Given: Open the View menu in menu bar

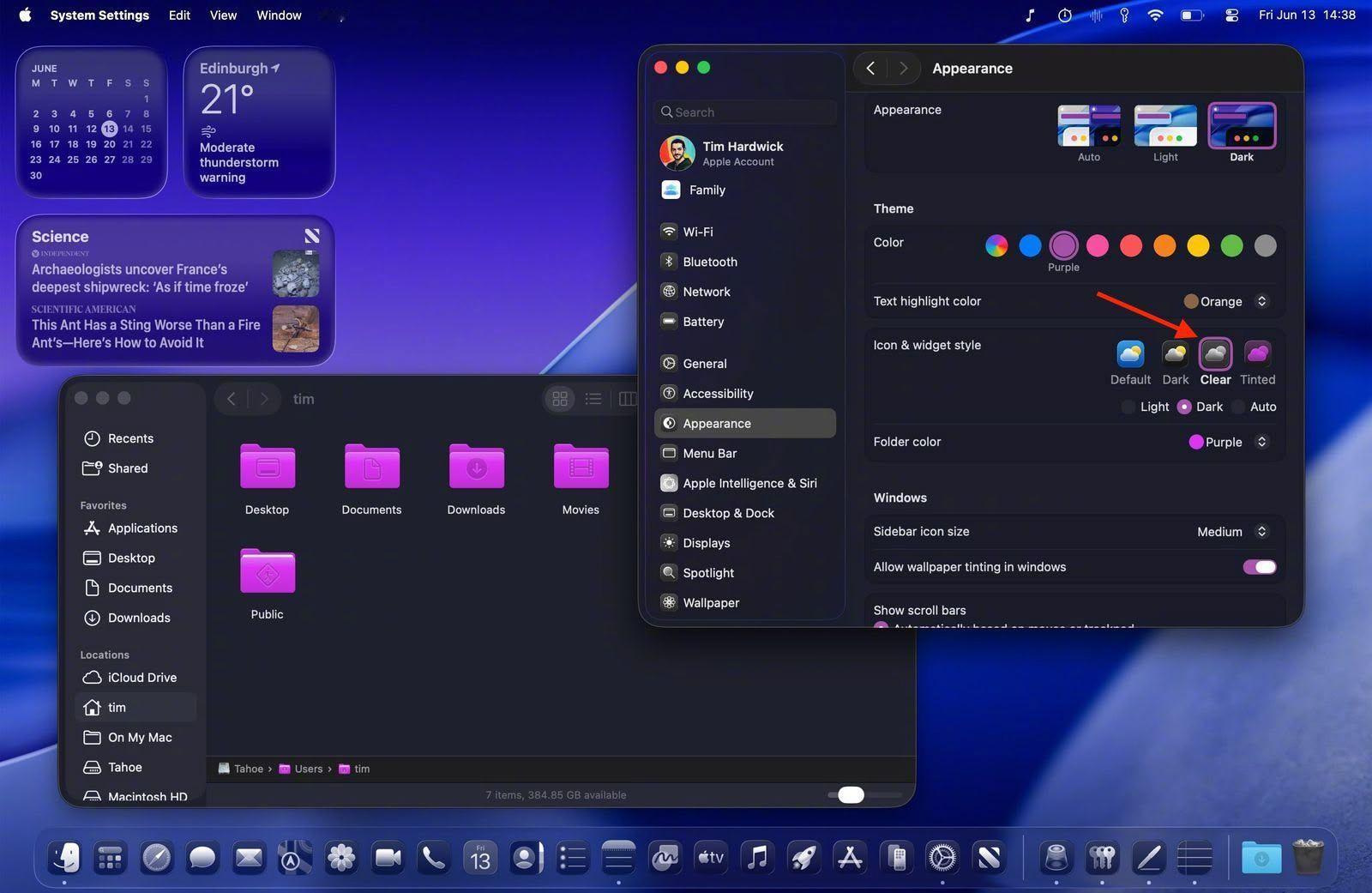Looking at the screenshot, I should (x=223, y=15).
